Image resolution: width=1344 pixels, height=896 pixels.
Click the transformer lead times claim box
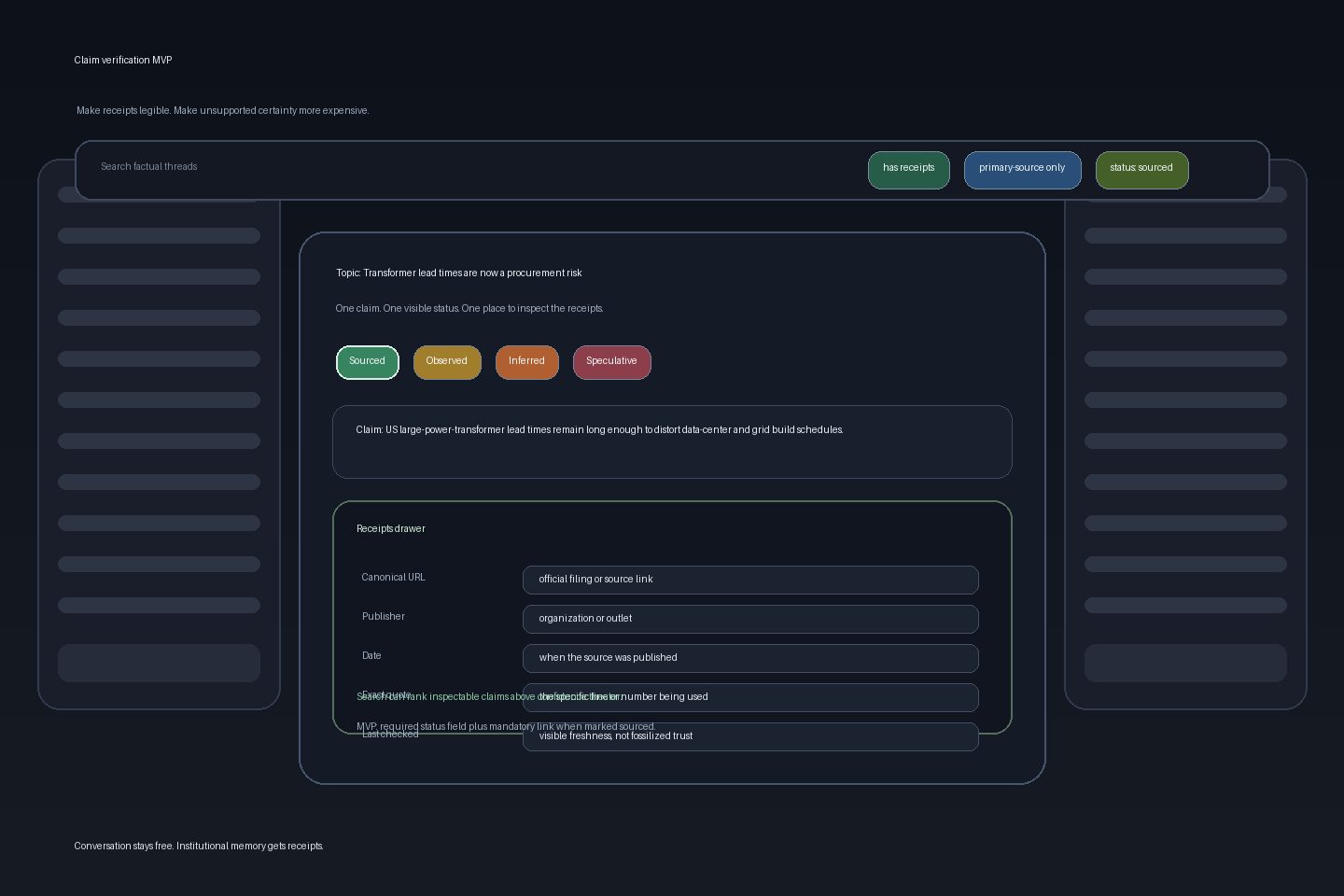coord(672,441)
